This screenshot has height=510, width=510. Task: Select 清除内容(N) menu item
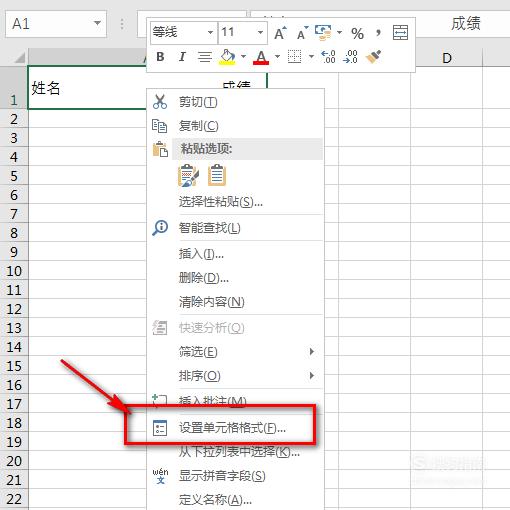coord(235,302)
